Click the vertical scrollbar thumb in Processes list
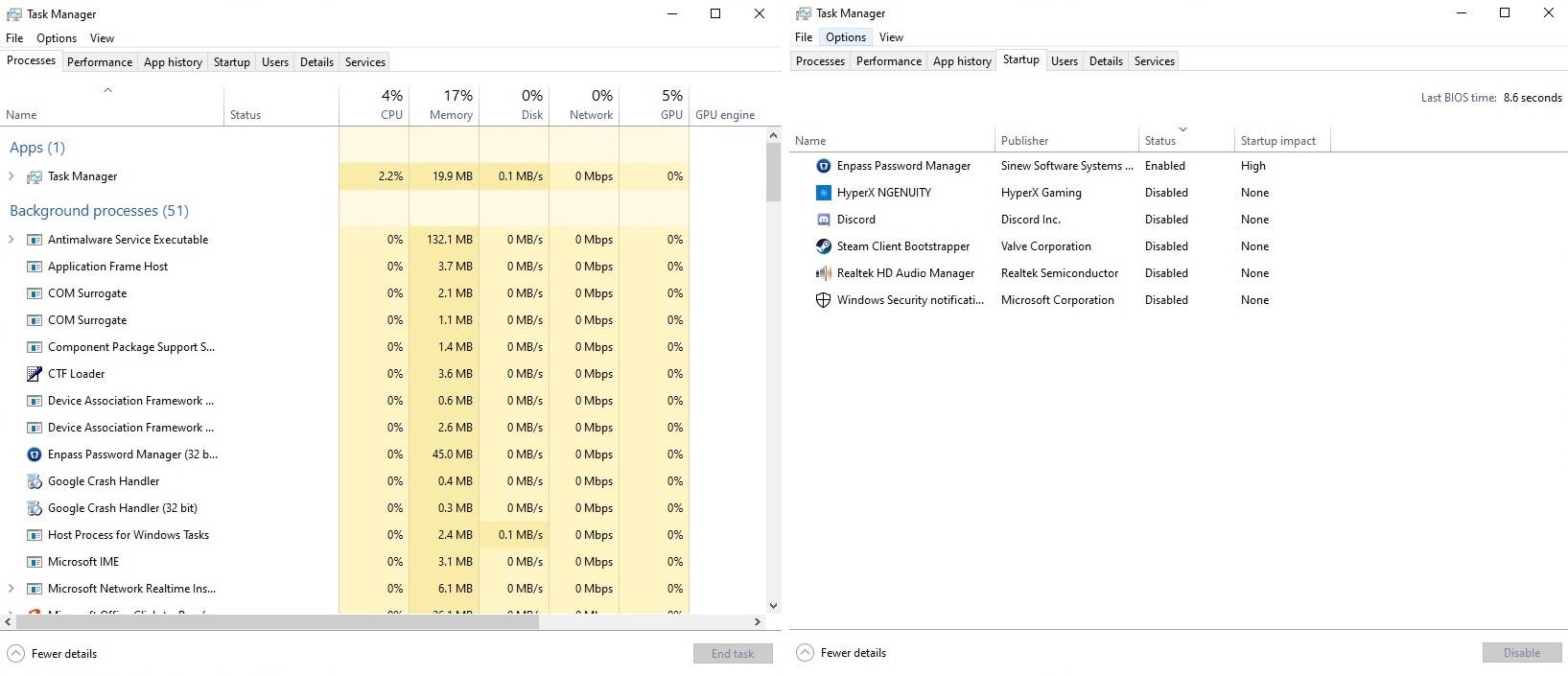Screen dimensions: 1568x676 coord(774,172)
